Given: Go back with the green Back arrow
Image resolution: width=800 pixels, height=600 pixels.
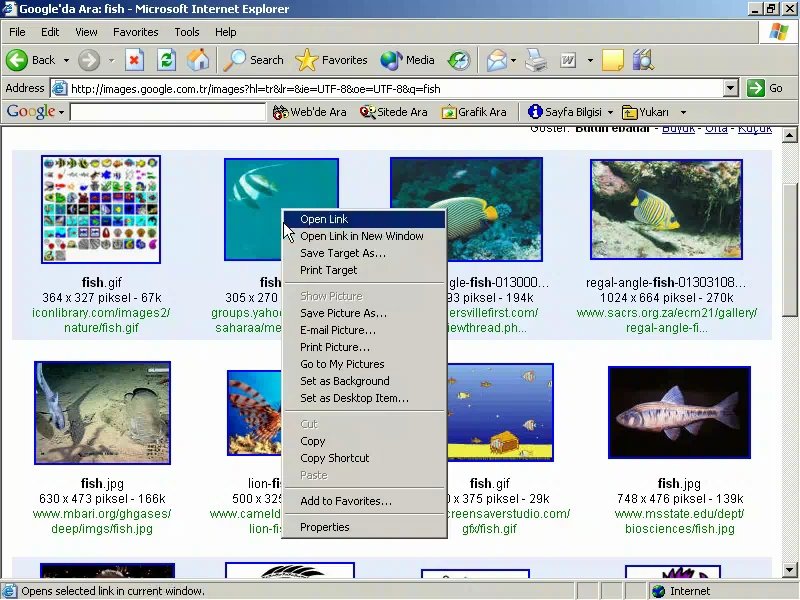Looking at the screenshot, I should [30, 60].
